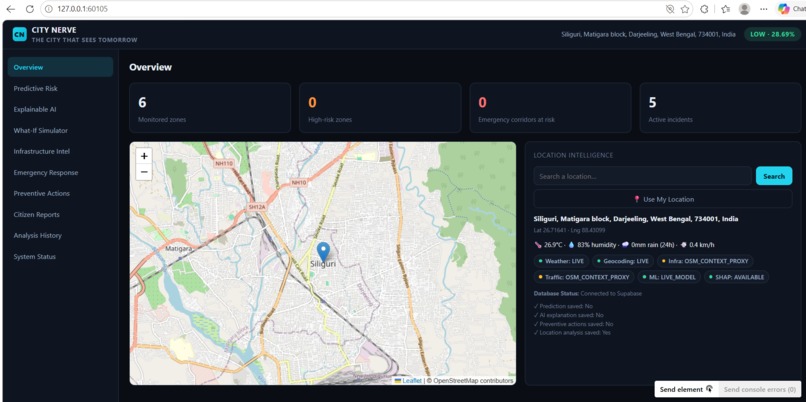Image resolution: width=806 pixels, height=402 pixels.
Task: Click the High-risk zones card
Action: (380, 108)
